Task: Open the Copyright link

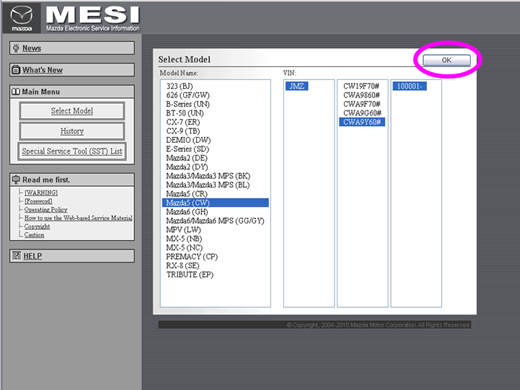Action: (x=37, y=226)
